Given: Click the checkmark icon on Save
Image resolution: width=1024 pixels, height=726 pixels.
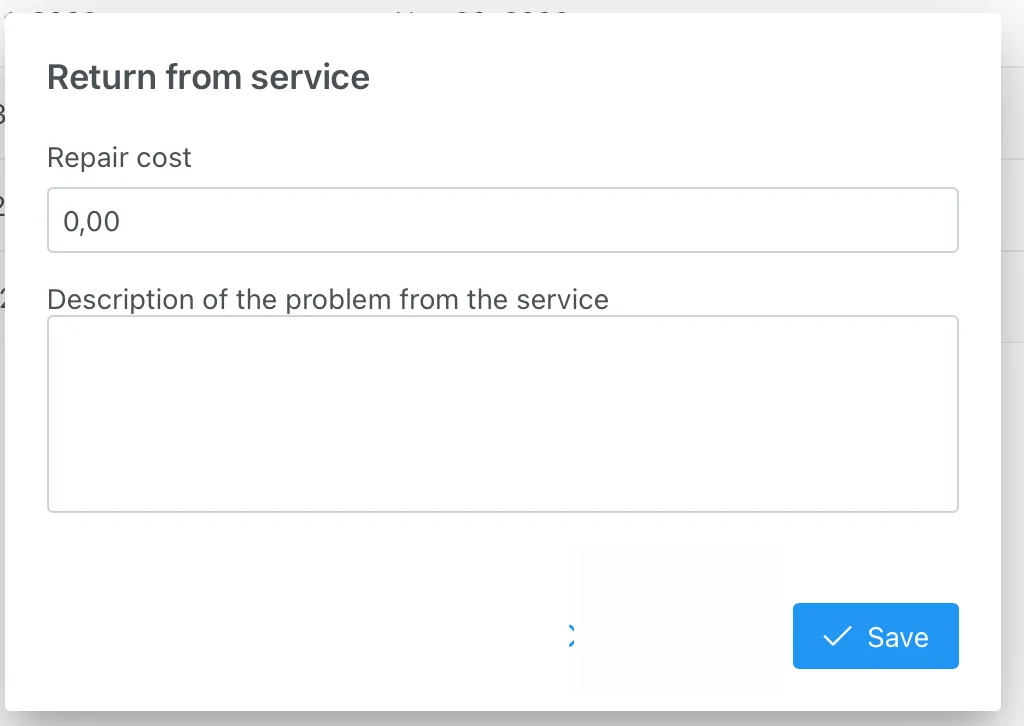Looking at the screenshot, I should pyautogui.click(x=836, y=637).
